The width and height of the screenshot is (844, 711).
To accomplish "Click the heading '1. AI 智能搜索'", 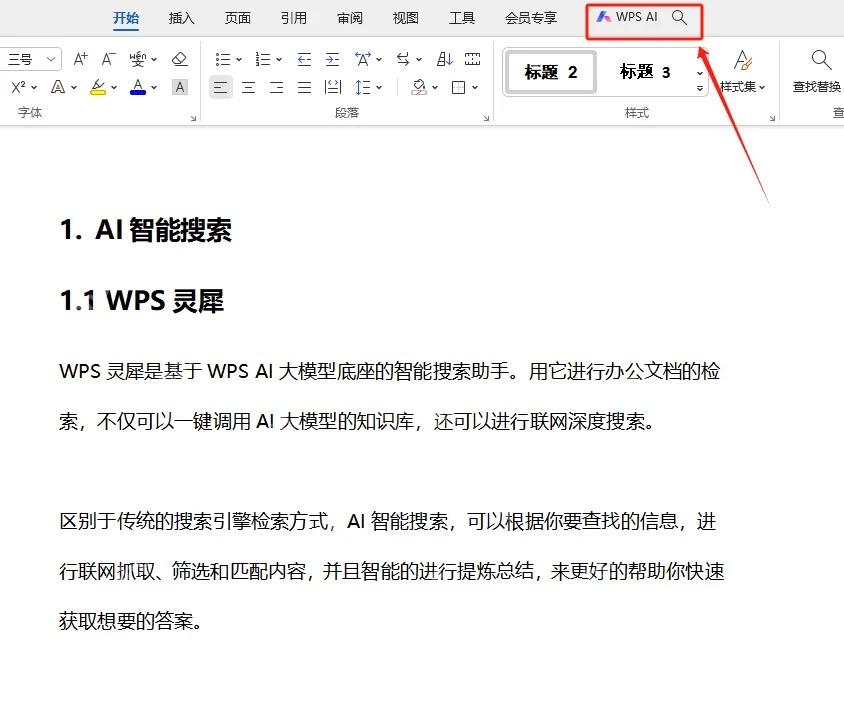I will pyautogui.click(x=146, y=230).
